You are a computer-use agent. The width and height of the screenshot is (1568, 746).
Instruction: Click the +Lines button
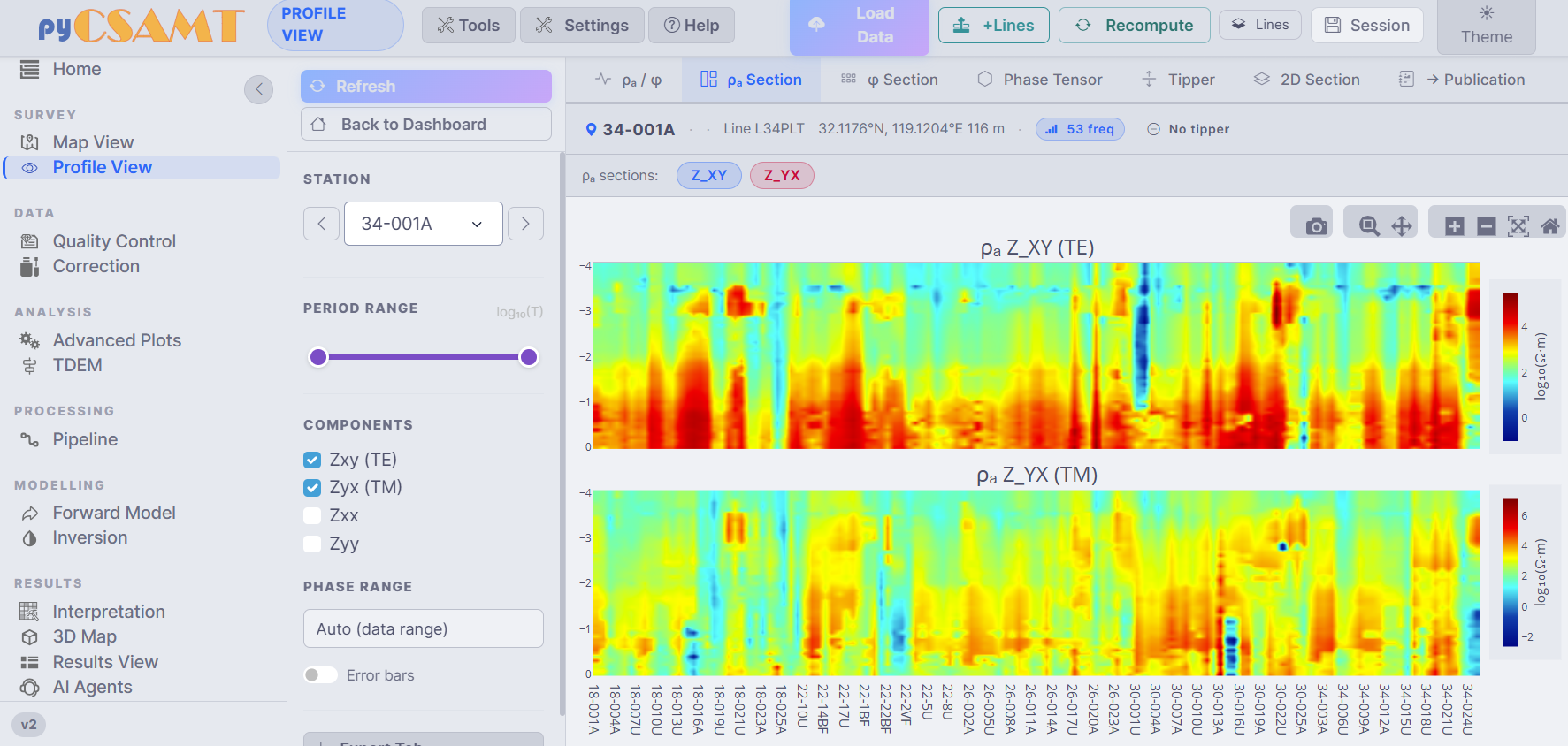tap(993, 26)
